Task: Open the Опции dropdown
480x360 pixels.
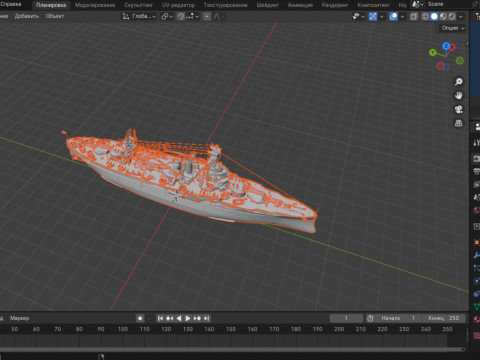Action: [453, 28]
